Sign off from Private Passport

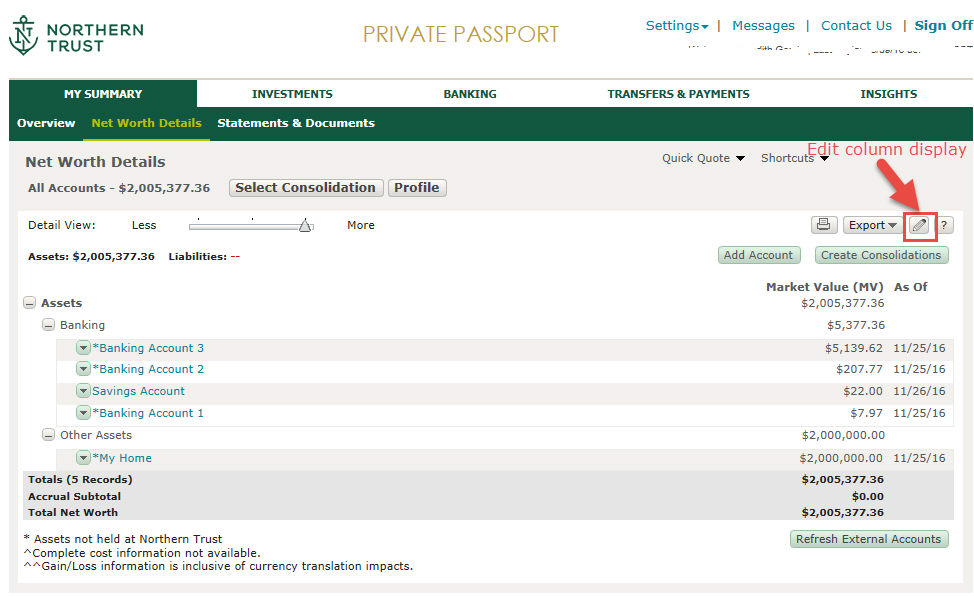pyautogui.click(x=943, y=25)
